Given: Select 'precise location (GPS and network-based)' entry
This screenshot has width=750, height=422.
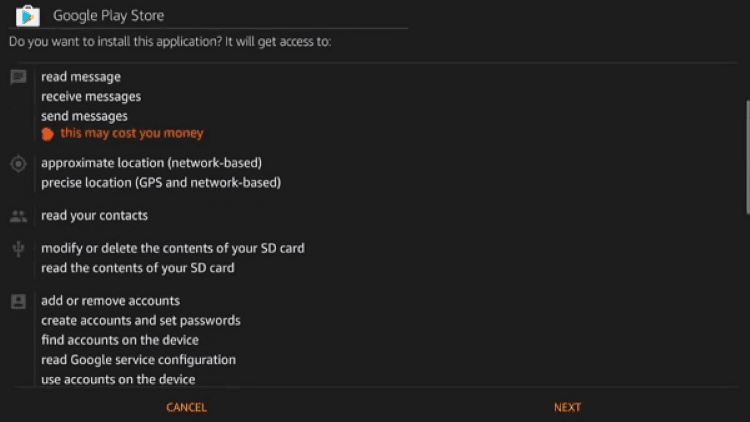Looking at the screenshot, I should coord(161,183).
